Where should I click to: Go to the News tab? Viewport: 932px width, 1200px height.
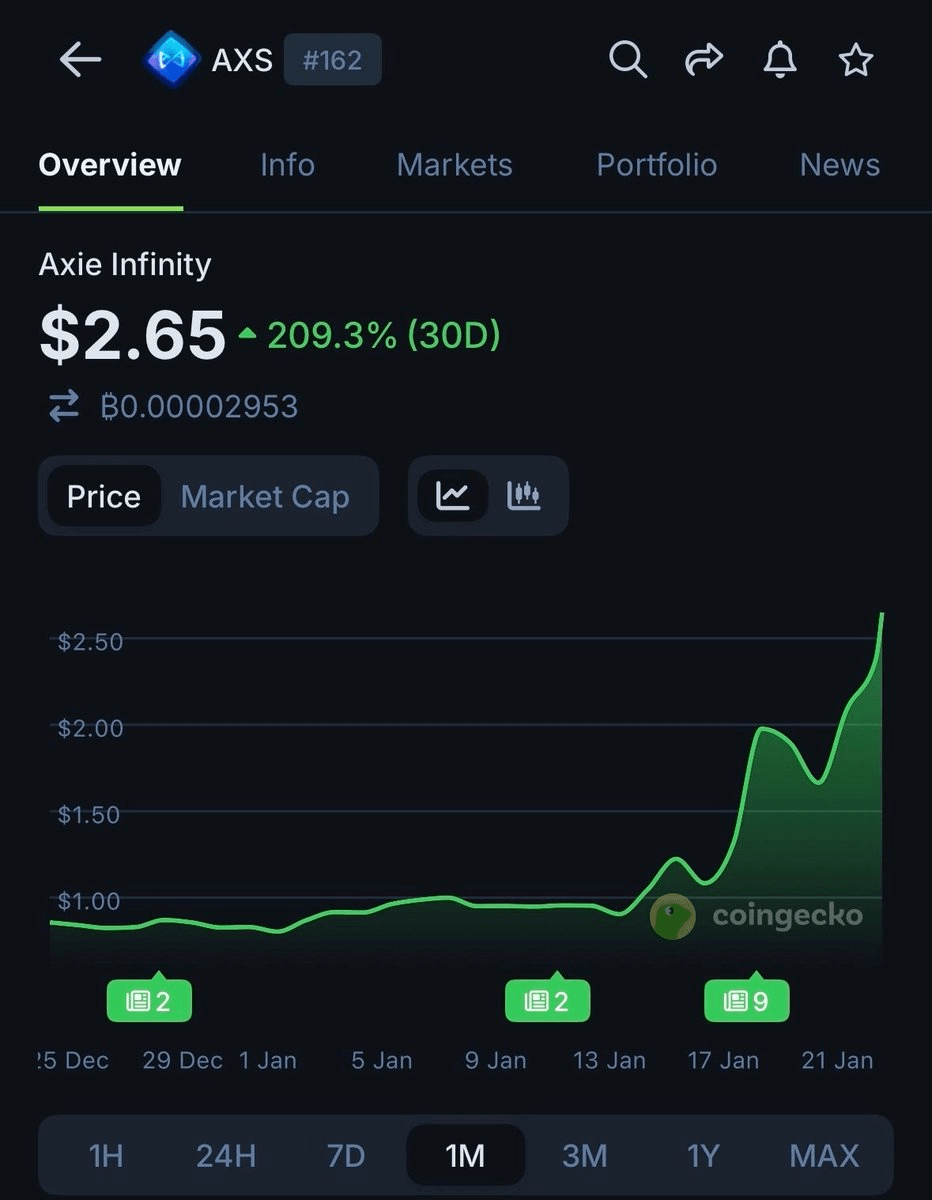pos(839,165)
